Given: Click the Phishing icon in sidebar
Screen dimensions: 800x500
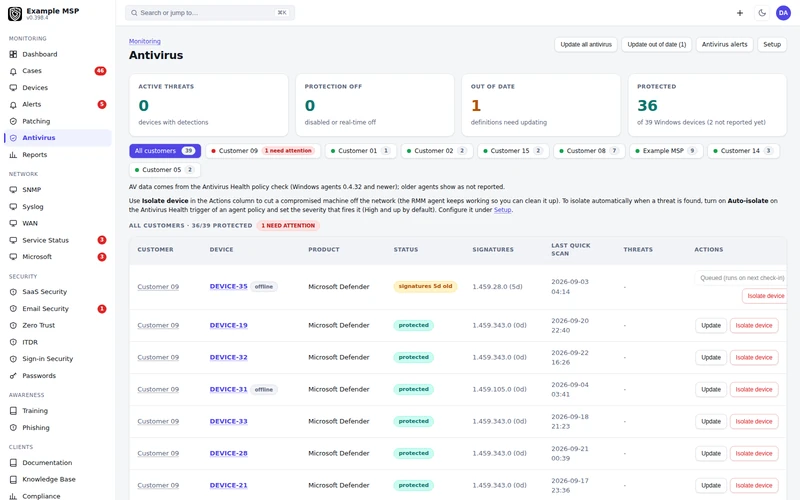Looking at the screenshot, I should click(x=13, y=428).
